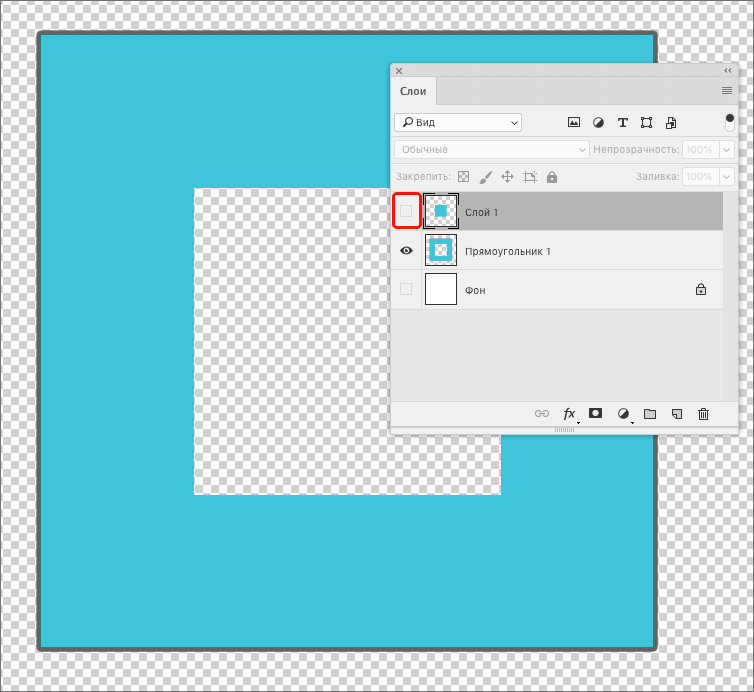Open the Заливка slider dropdown arrow
The image size is (754, 692).
click(x=727, y=176)
